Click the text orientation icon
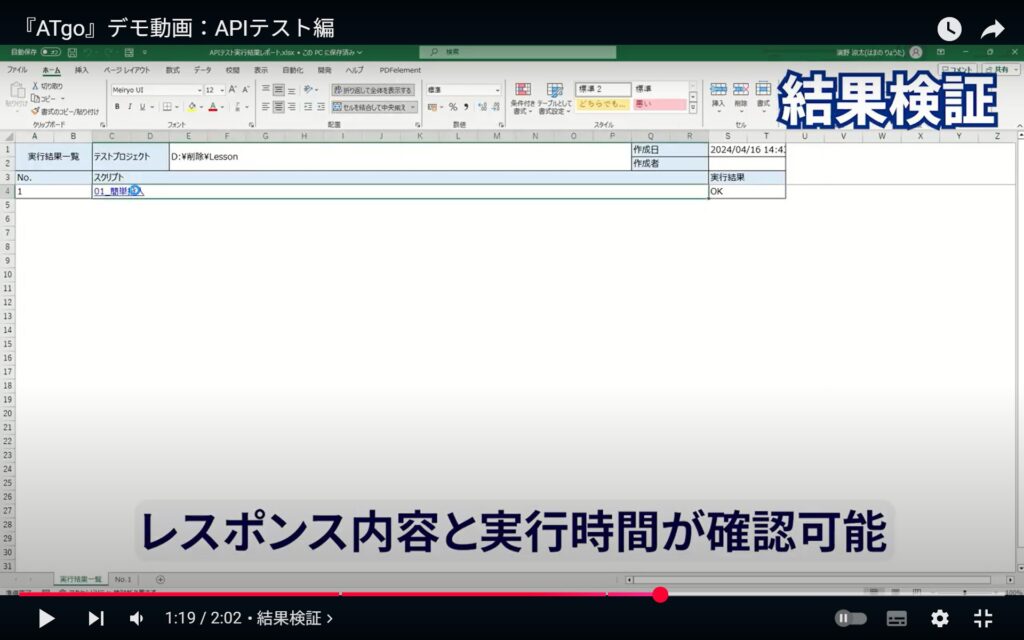This screenshot has height=640, width=1024. click(x=308, y=89)
